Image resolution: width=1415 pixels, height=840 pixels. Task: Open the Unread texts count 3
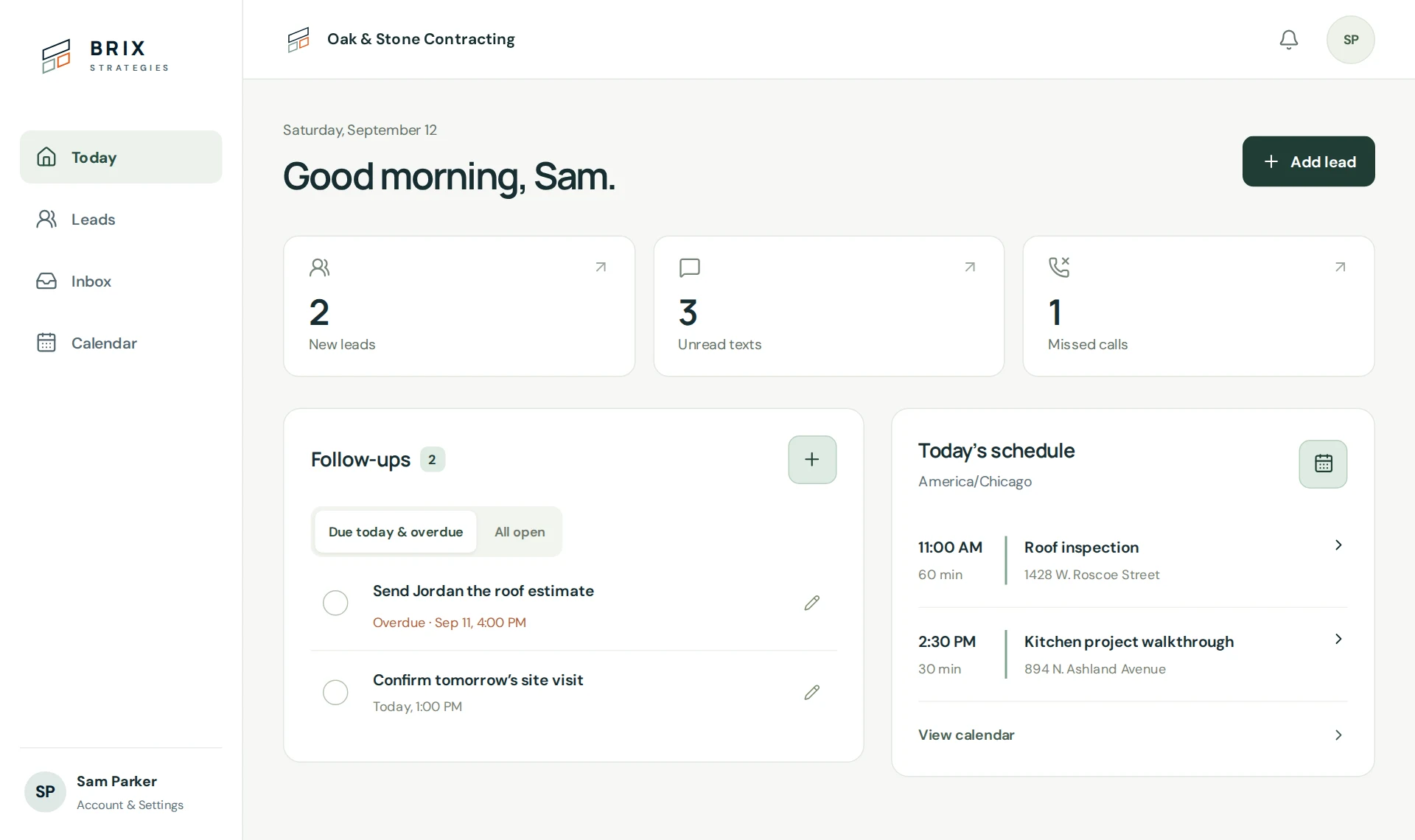(x=688, y=312)
